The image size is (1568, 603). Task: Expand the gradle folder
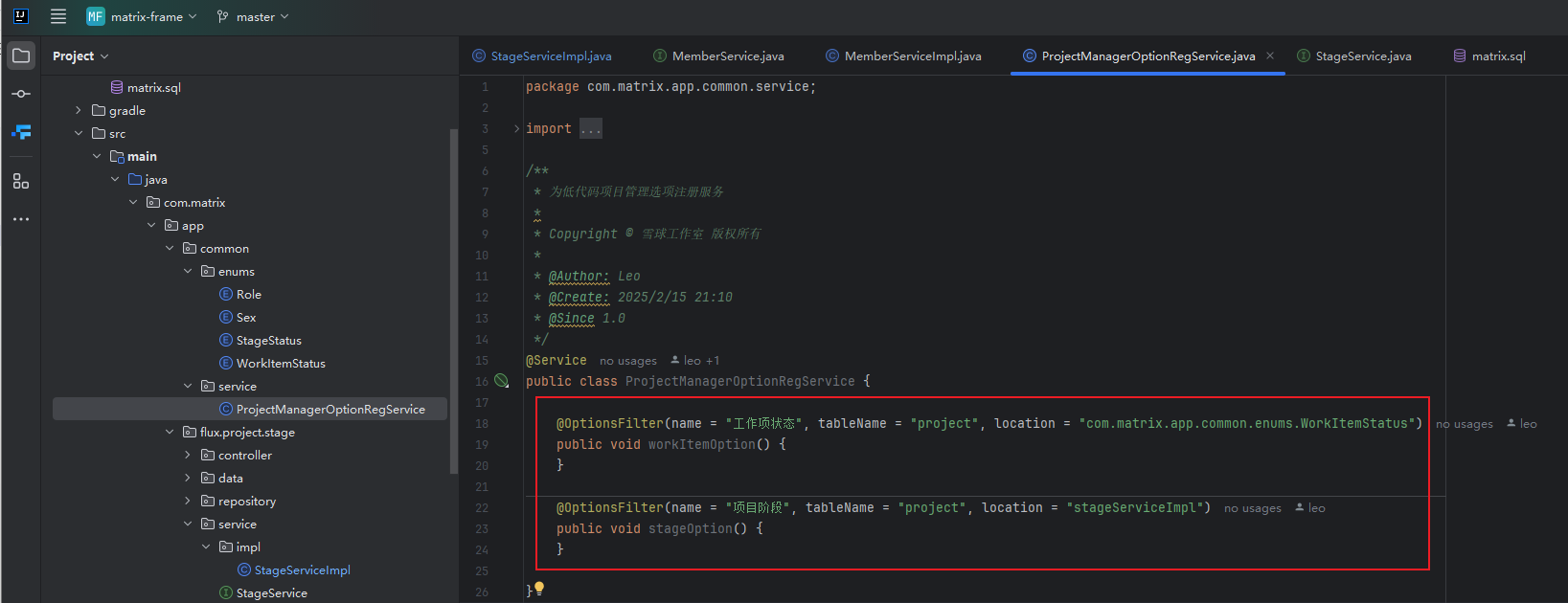(x=79, y=110)
